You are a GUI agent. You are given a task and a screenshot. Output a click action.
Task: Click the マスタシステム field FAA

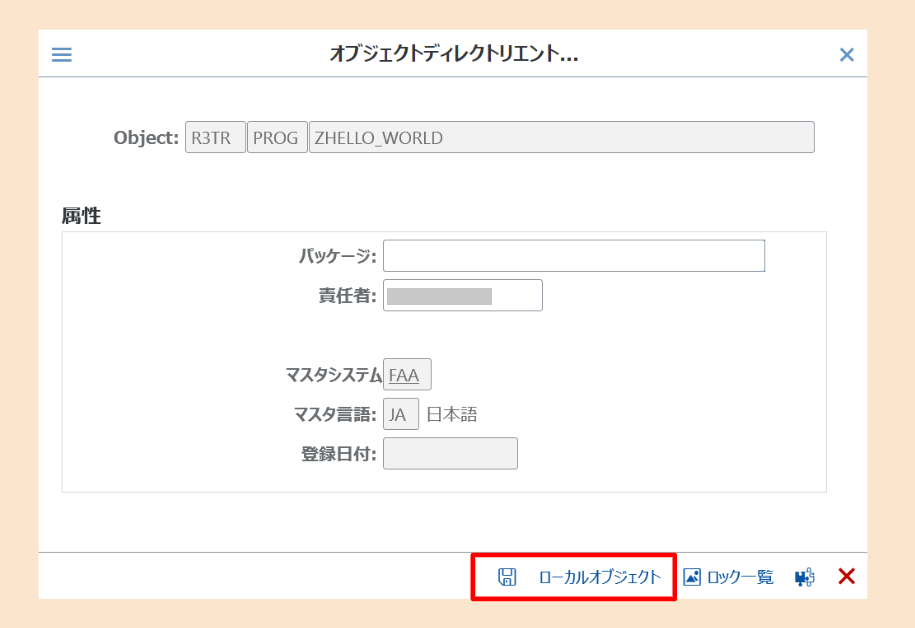407,374
